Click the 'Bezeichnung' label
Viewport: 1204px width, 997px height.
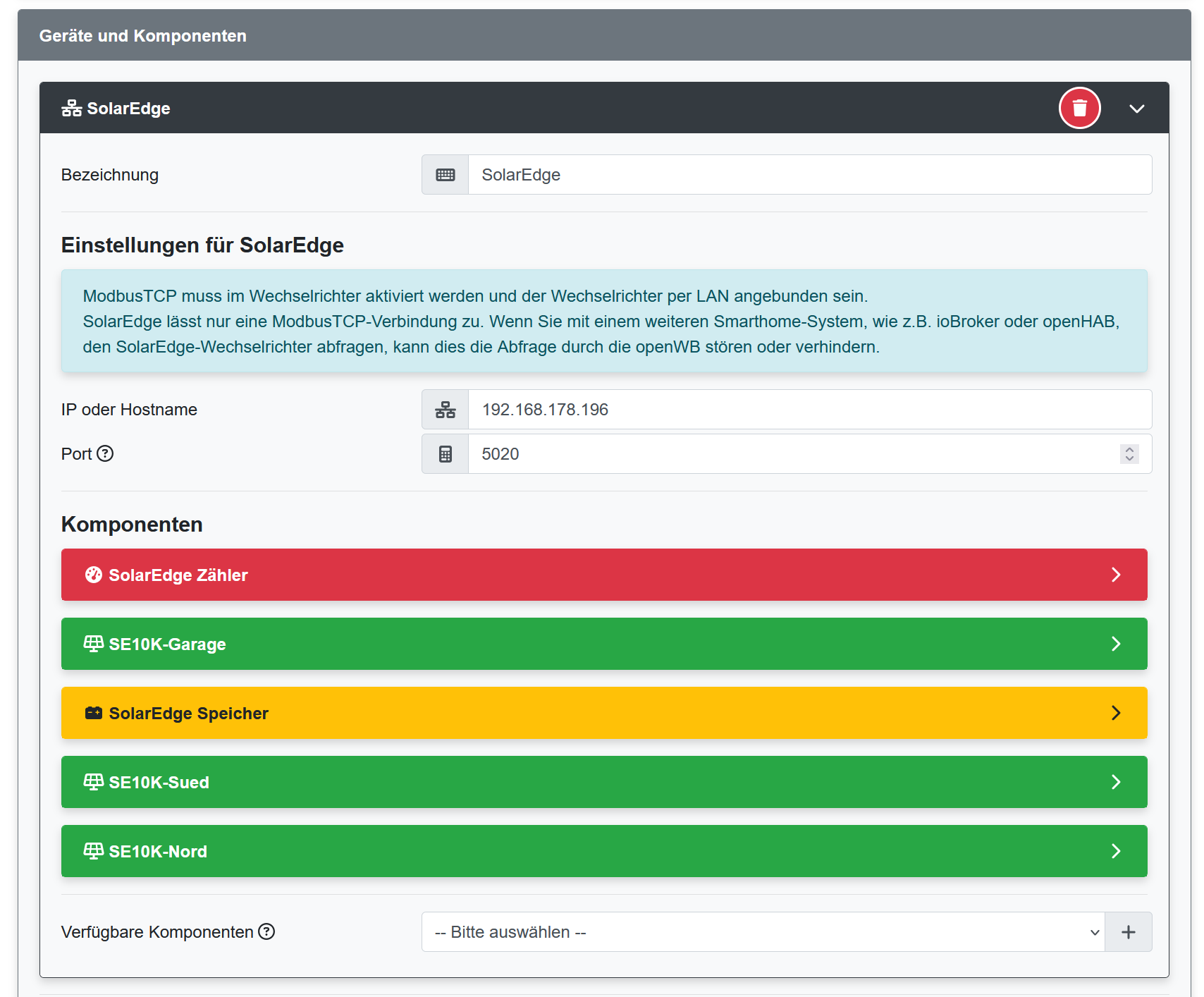tap(110, 175)
